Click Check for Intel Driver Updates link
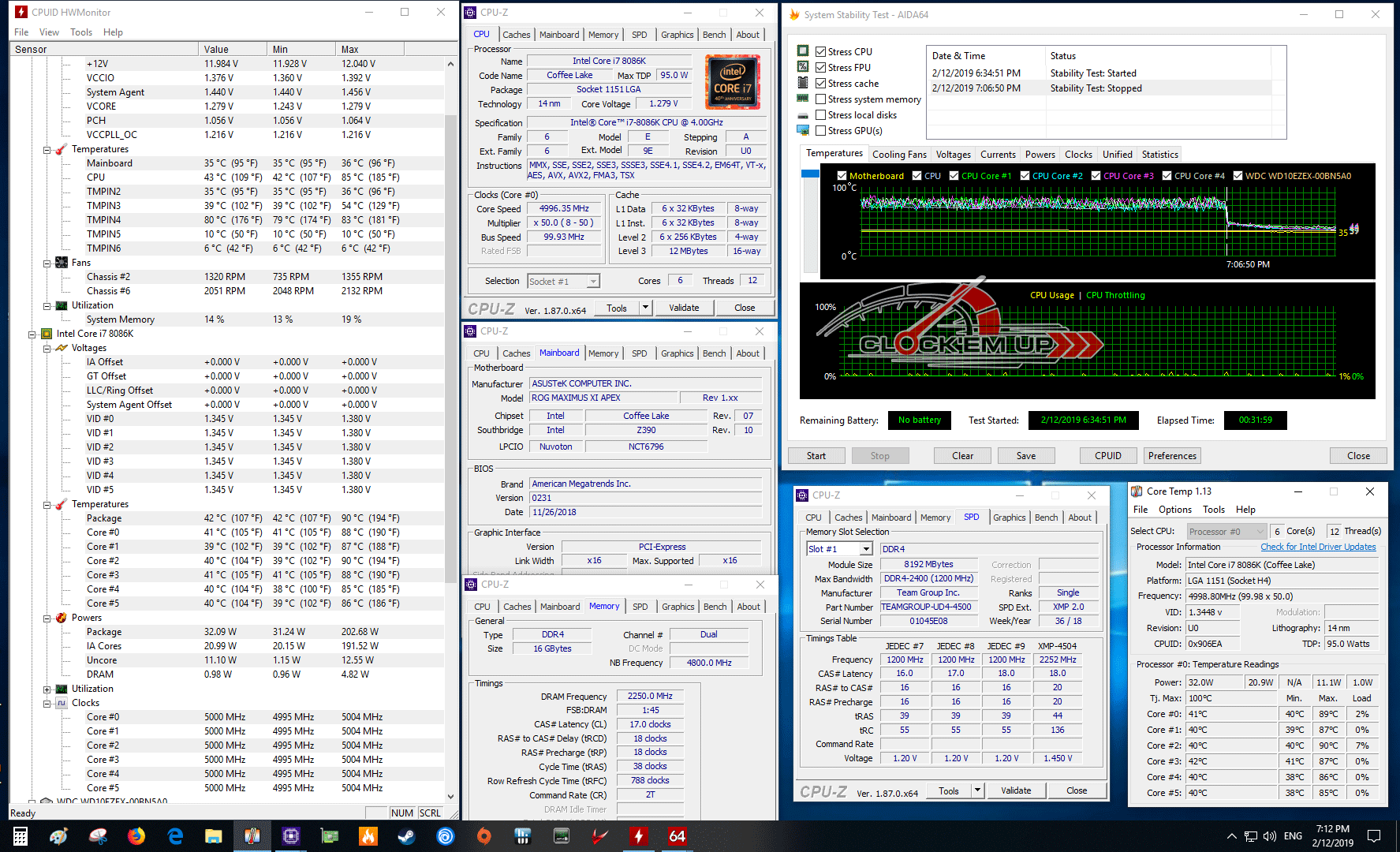Image resolution: width=1400 pixels, height=852 pixels. pos(1317,547)
